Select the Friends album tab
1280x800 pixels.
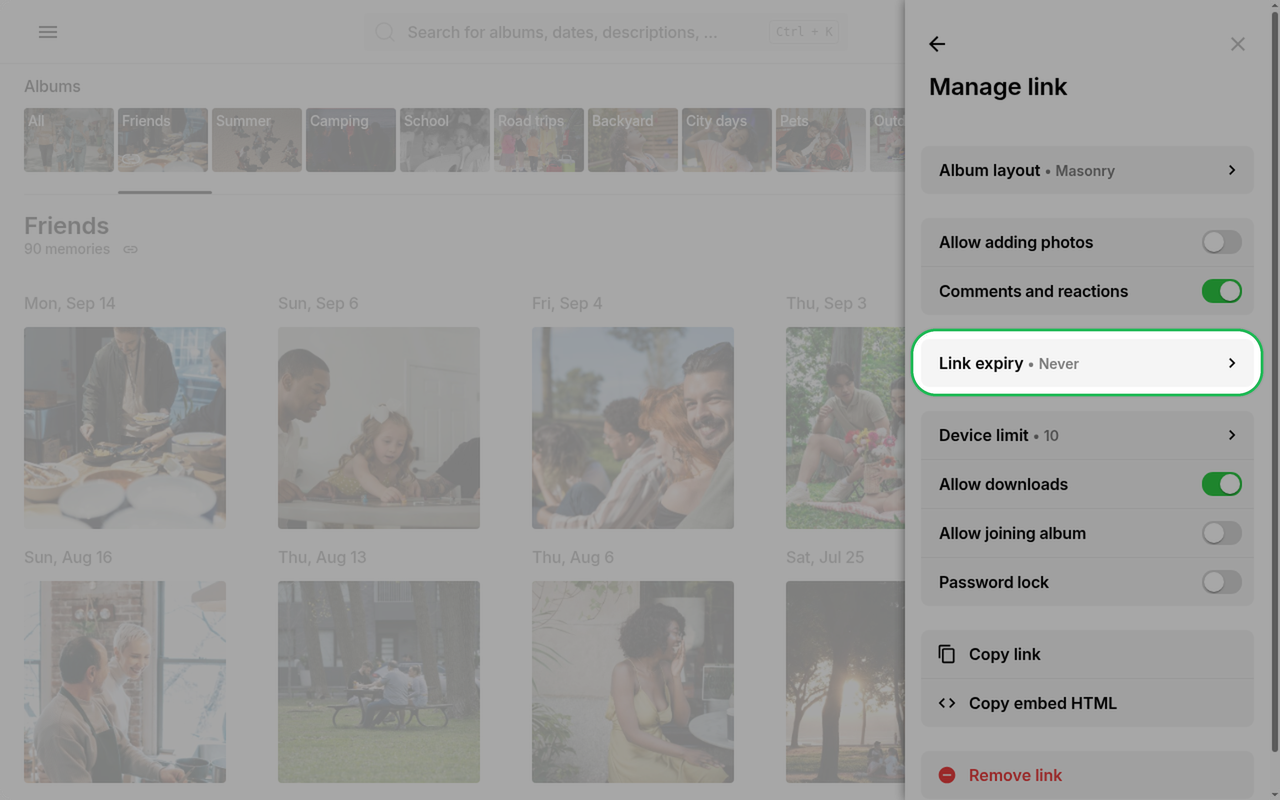click(x=163, y=140)
